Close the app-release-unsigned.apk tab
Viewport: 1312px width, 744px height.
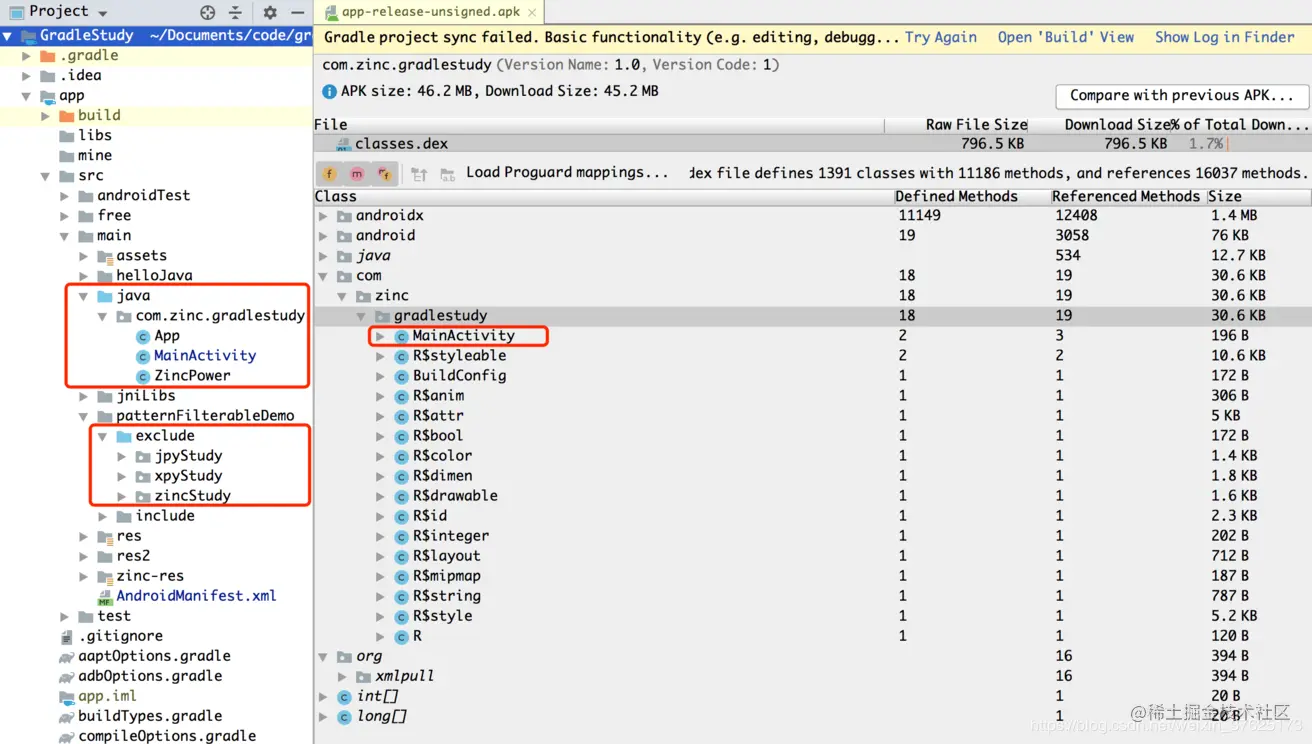coord(533,13)
